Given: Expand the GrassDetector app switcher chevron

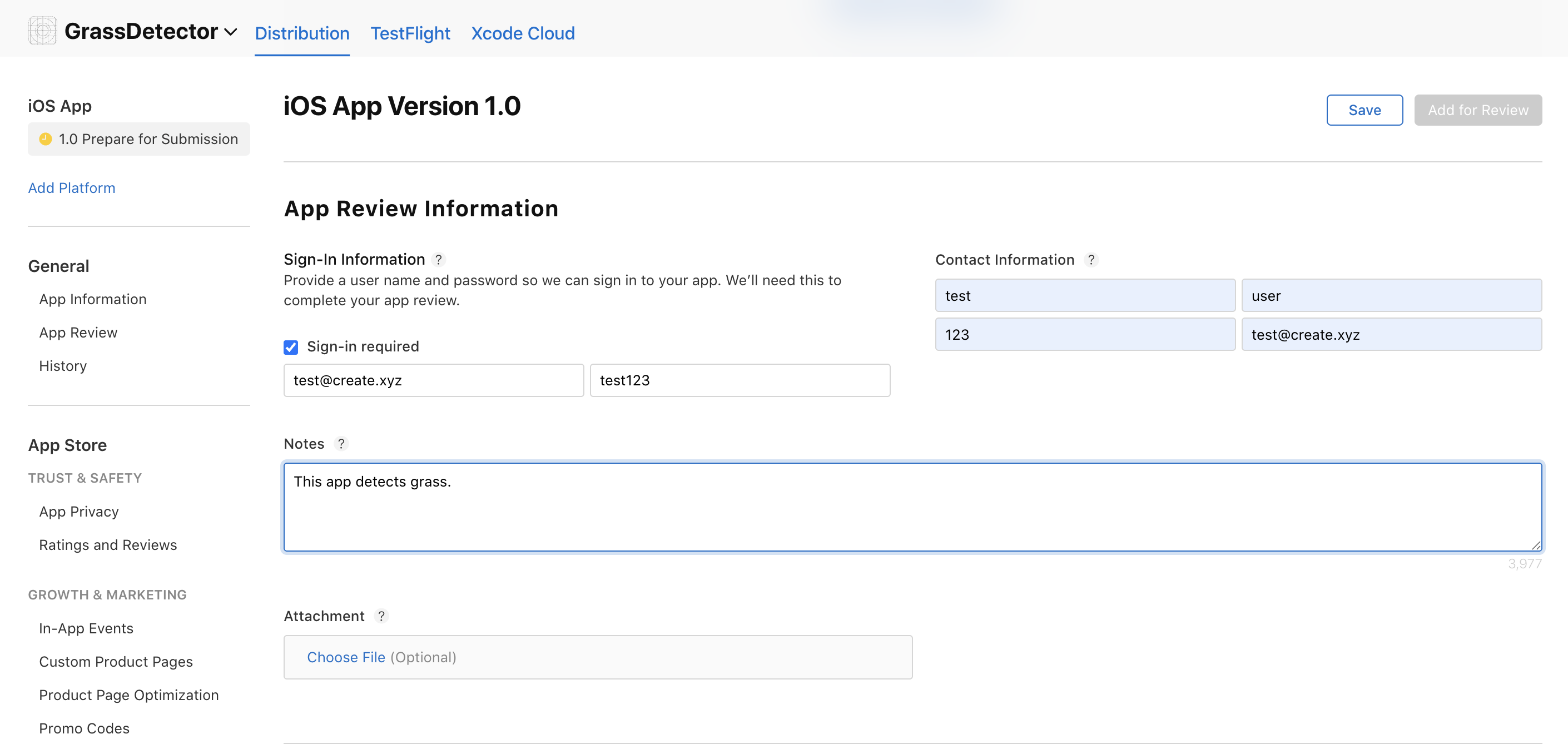Looking at the screenshot, I should pos(231,32).
